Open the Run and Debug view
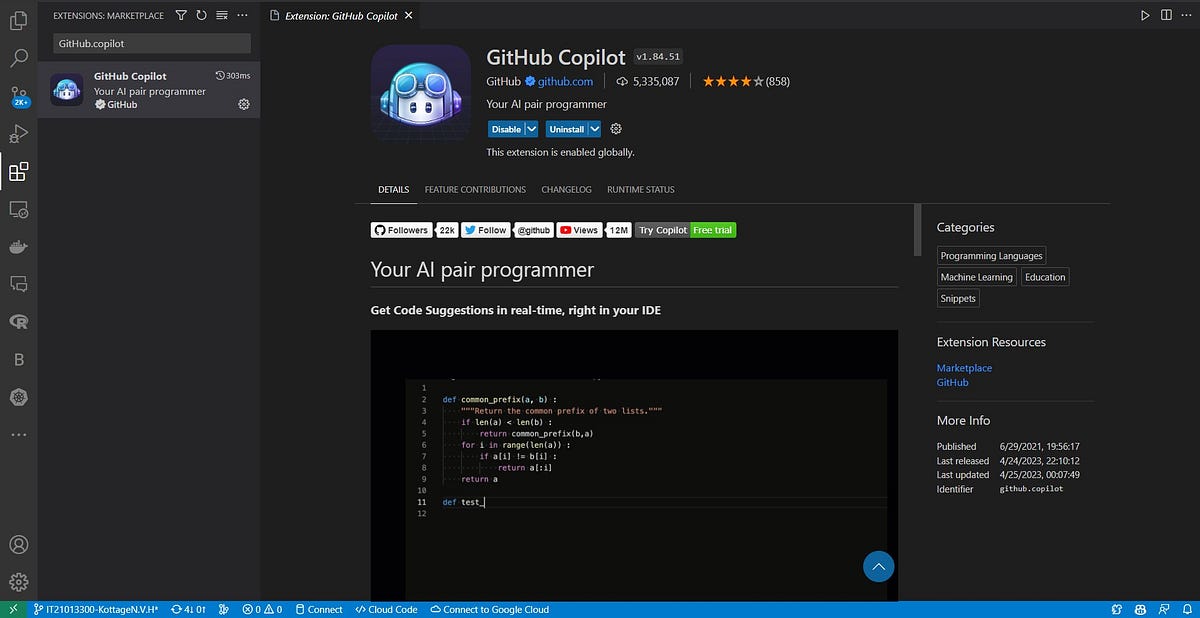This screenshot has height=618, width=1200. (x=18, y=134)
